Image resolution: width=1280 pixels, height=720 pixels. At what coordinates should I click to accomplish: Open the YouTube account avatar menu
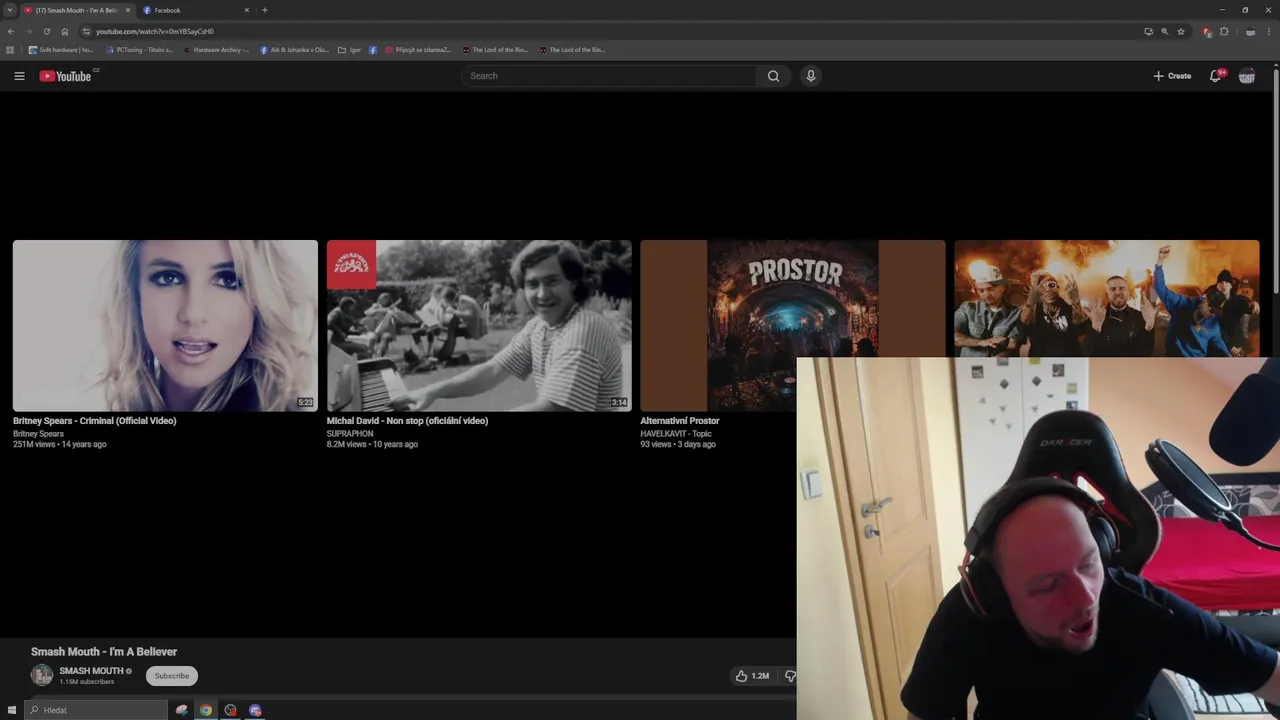pos(1247,76)
